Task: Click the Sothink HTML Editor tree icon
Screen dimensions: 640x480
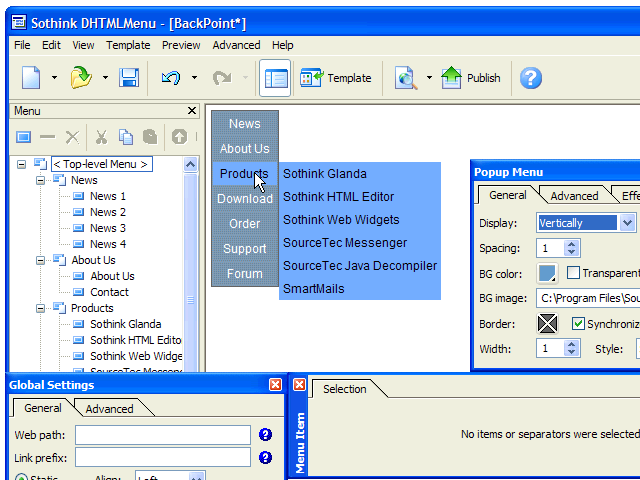Action: [79, 340]
